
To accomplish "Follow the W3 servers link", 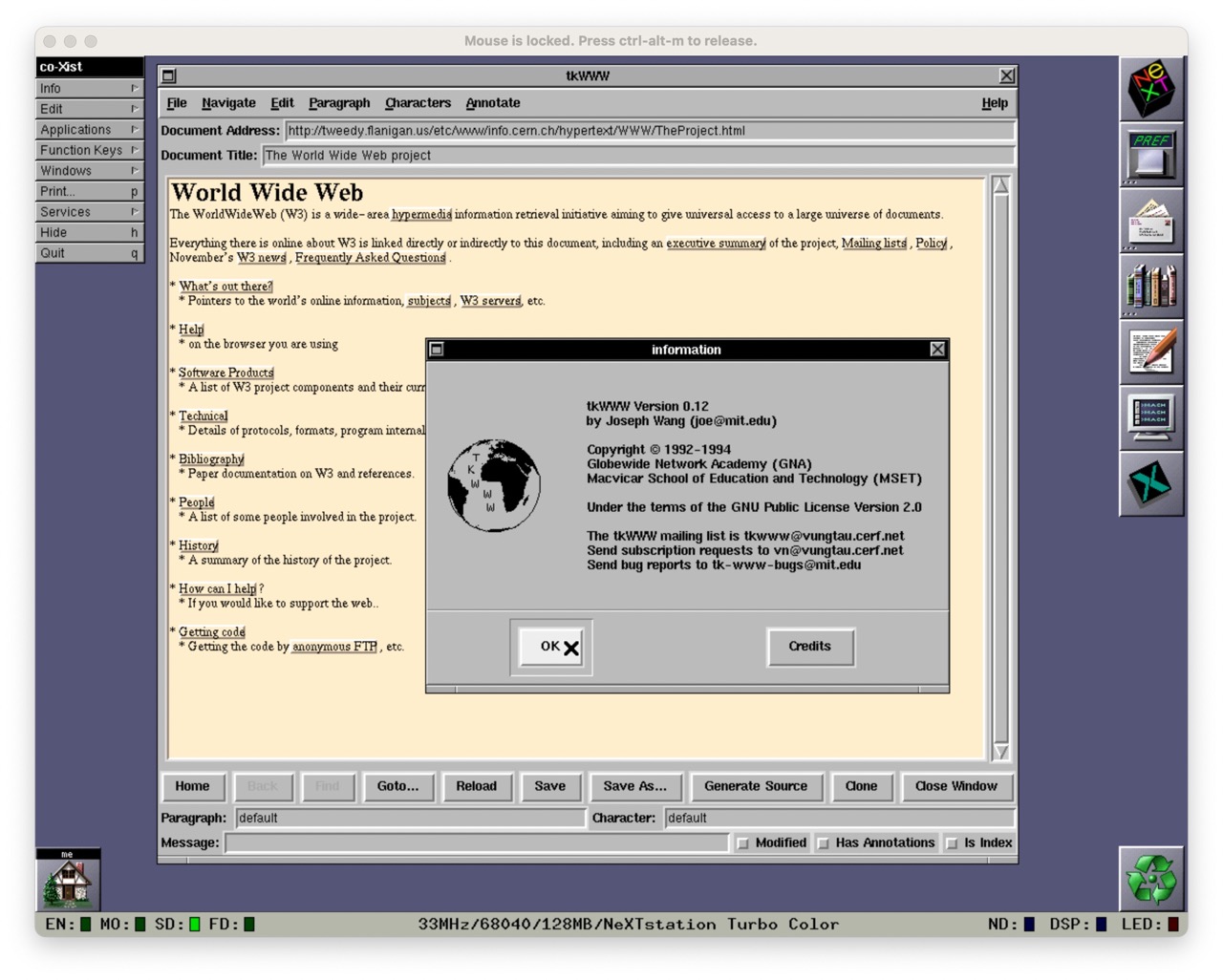I will click(x=491, y=301).
